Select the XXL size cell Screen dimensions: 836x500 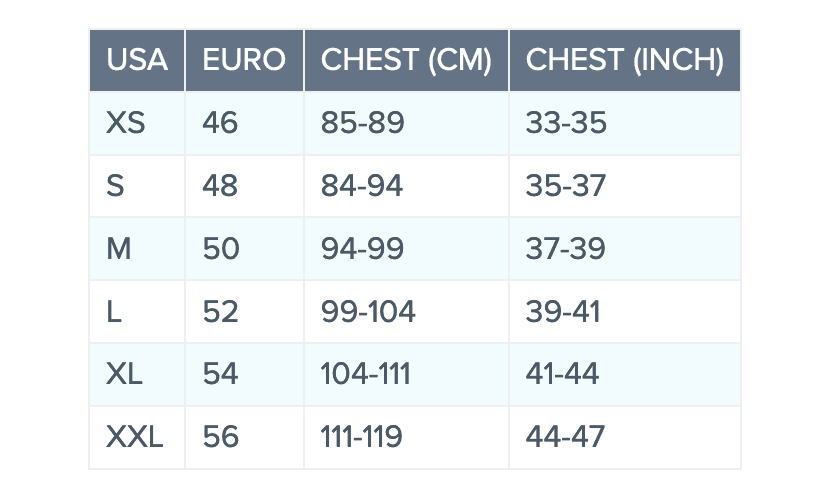tap(135, 437)
